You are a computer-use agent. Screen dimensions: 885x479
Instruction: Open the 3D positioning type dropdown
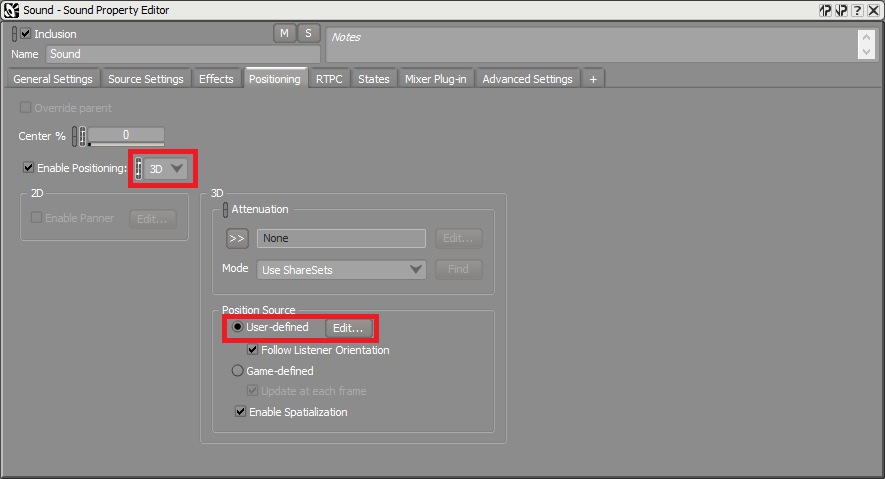pyautogui.click(x=166, y=169)
